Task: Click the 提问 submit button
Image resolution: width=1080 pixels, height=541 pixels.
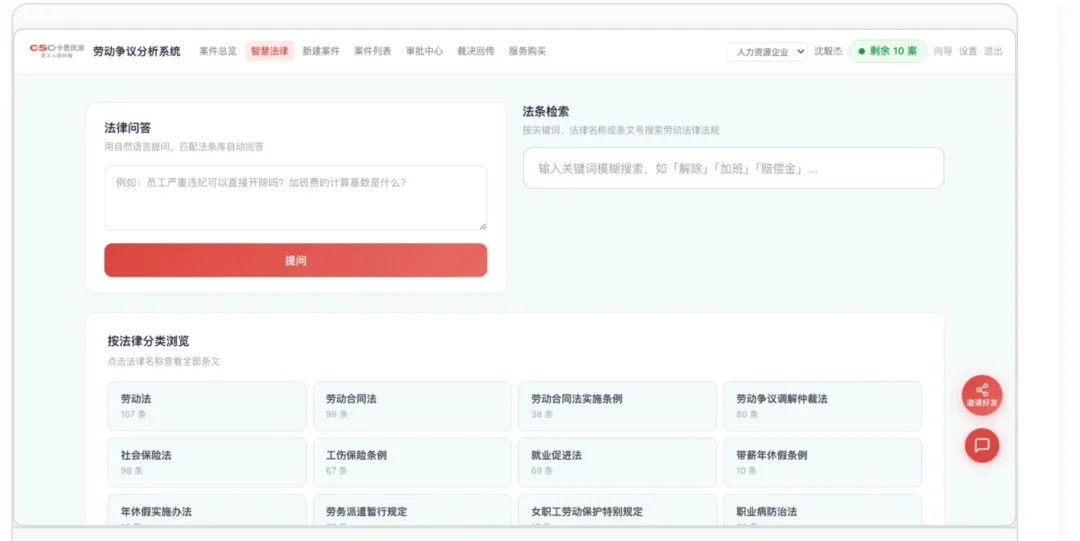Action: [295, 261]
